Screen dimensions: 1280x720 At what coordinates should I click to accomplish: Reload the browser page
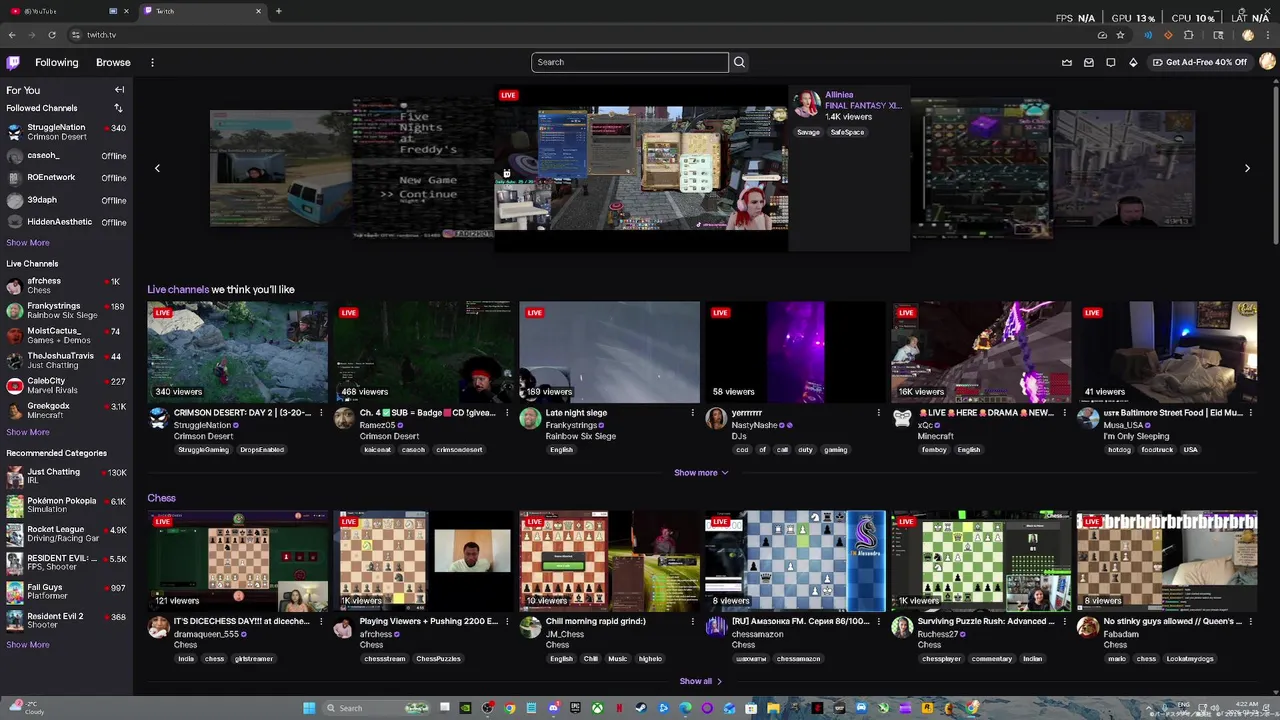(52, 35)
